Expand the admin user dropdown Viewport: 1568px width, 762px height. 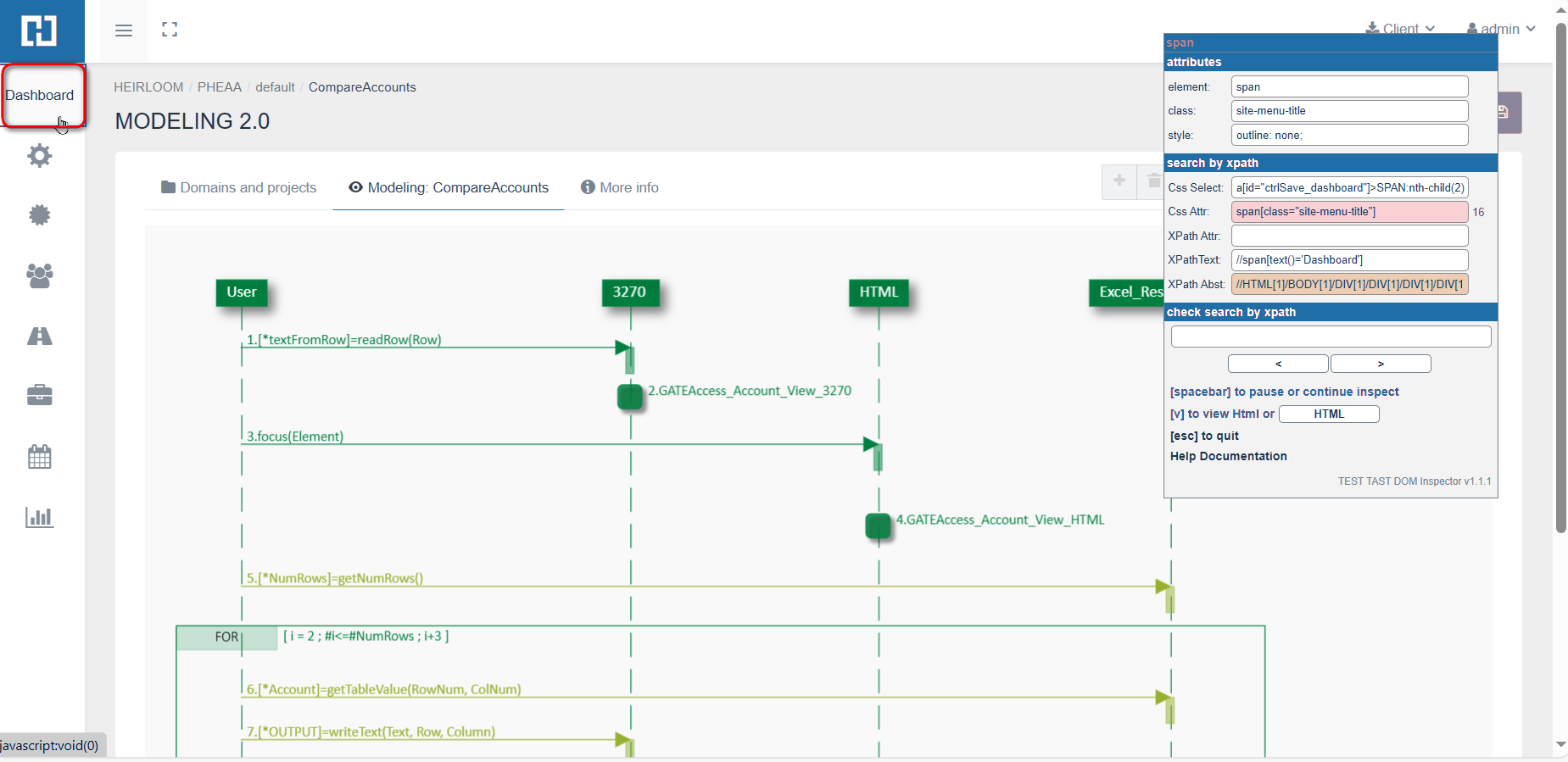pyautogui.click(x=1501, y=28)
